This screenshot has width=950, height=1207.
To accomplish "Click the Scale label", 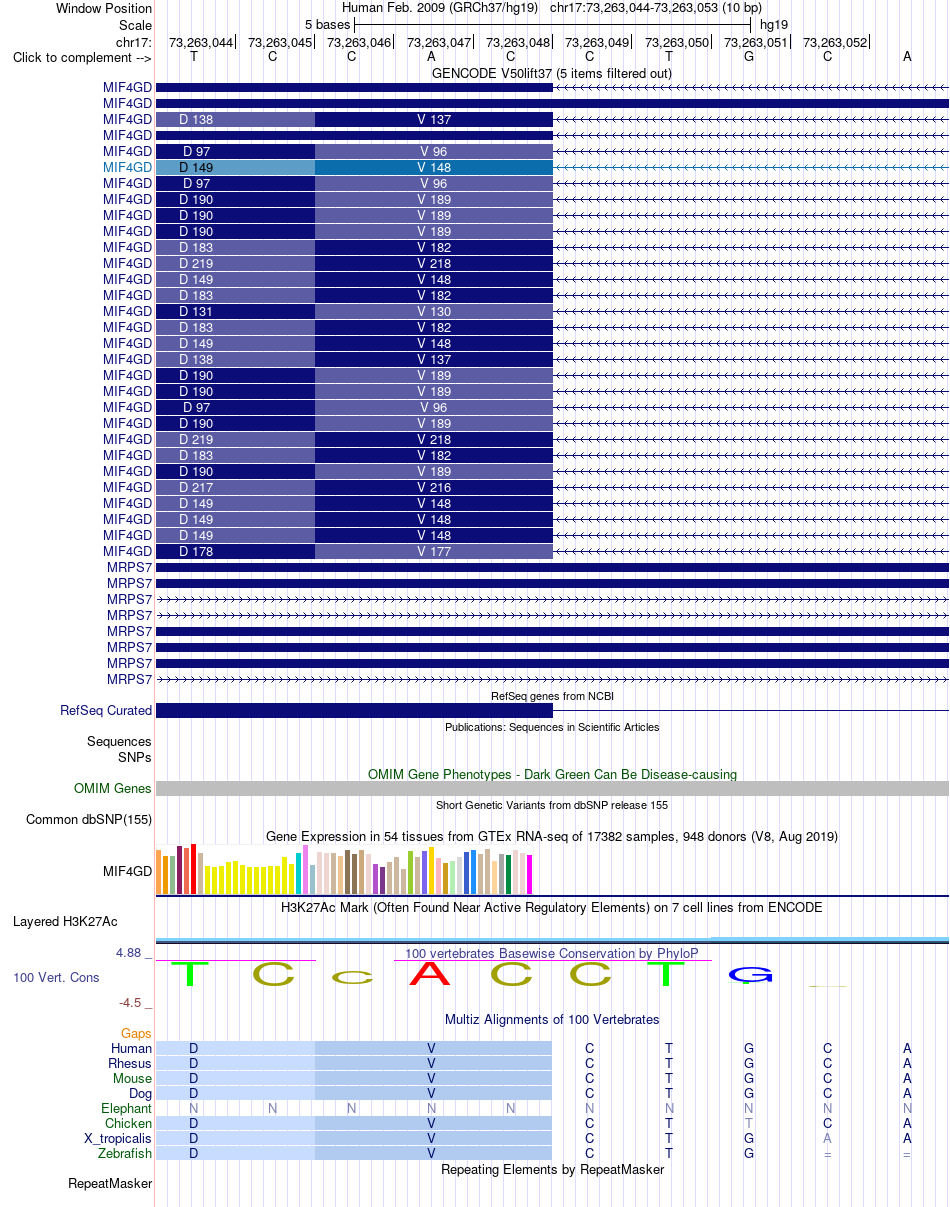I will [135, 25].
